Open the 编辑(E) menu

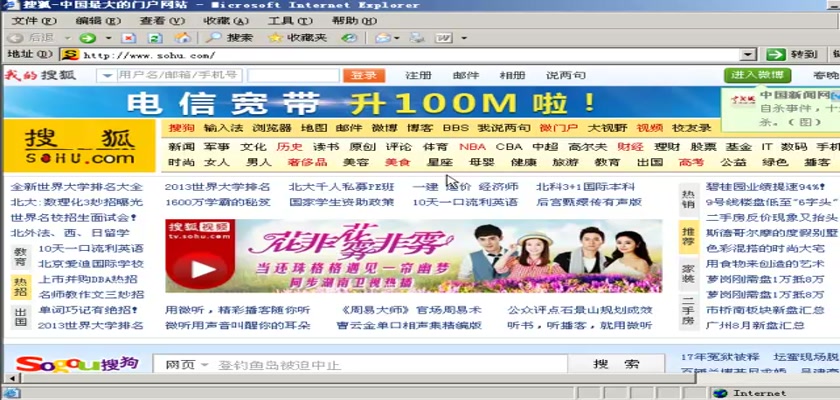pyautogui.click(x=98, y=21)
